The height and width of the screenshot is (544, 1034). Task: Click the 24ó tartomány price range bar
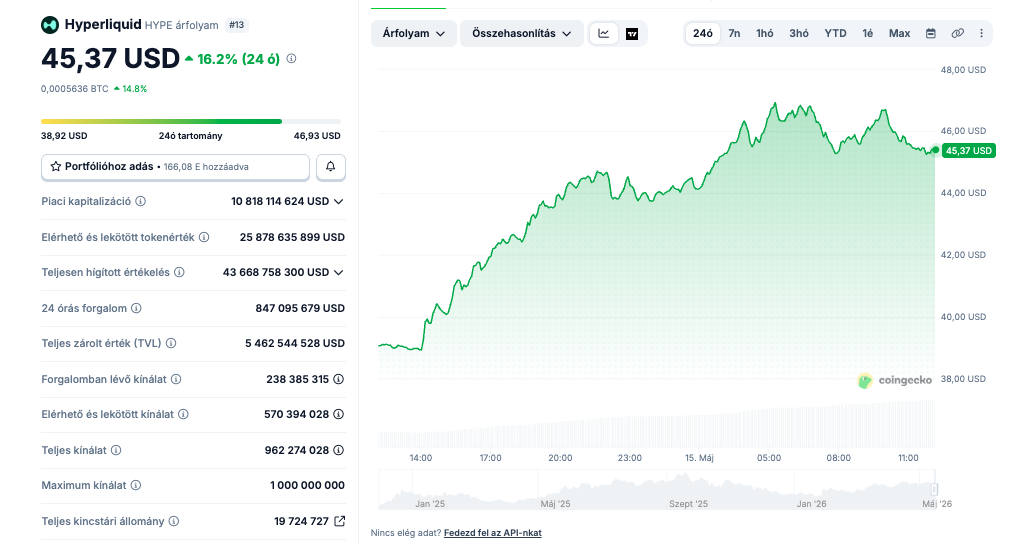[x=191, y=121]
